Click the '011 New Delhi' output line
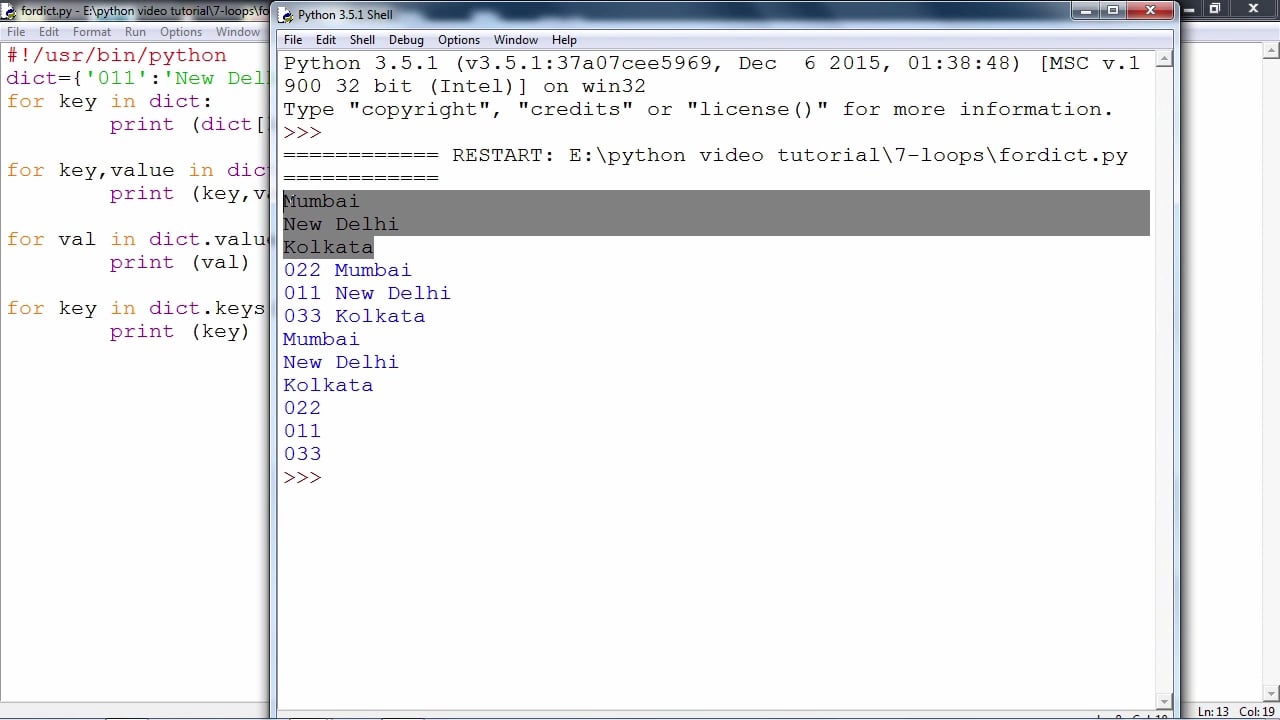1280x720 pixels. 367,293
